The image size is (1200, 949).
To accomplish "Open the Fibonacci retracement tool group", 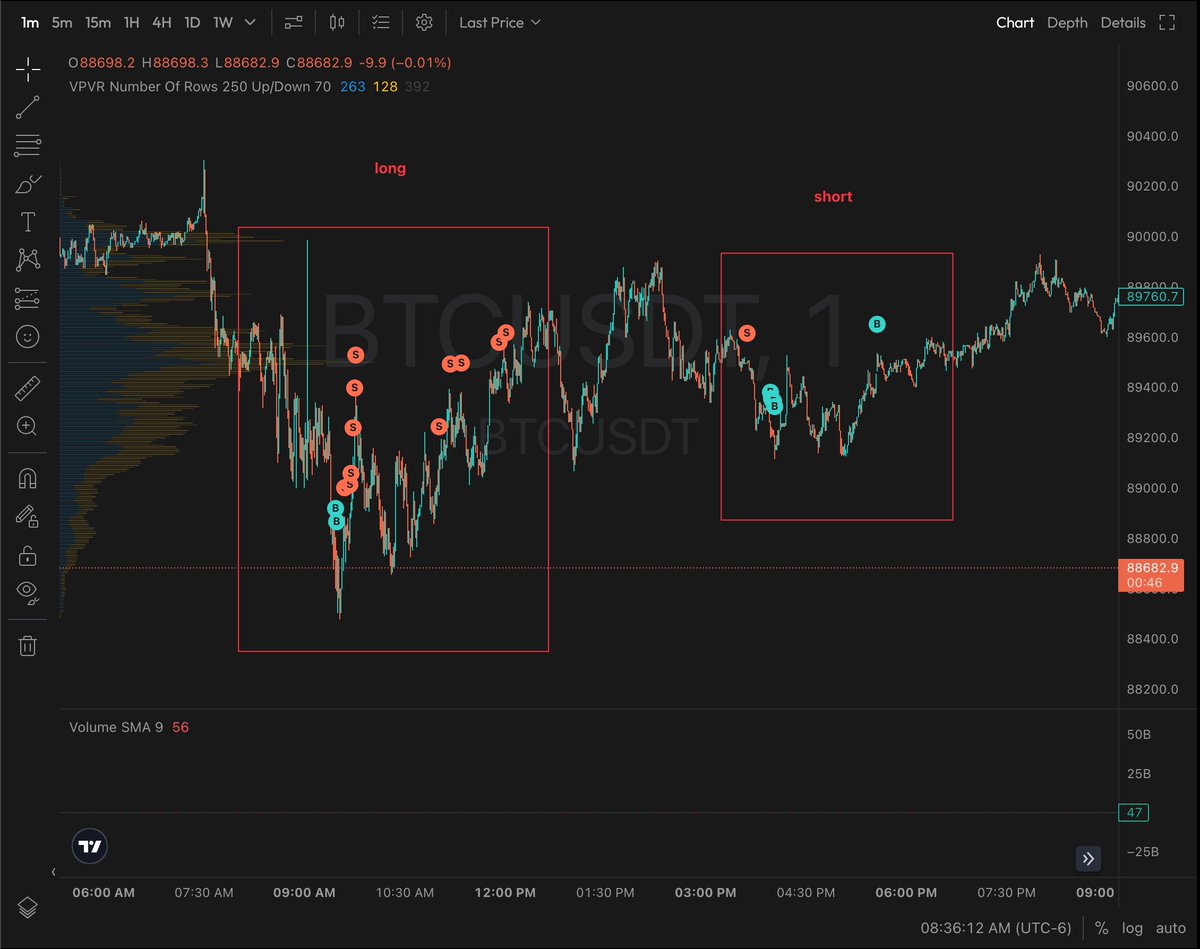I will (x=28, y=146).
